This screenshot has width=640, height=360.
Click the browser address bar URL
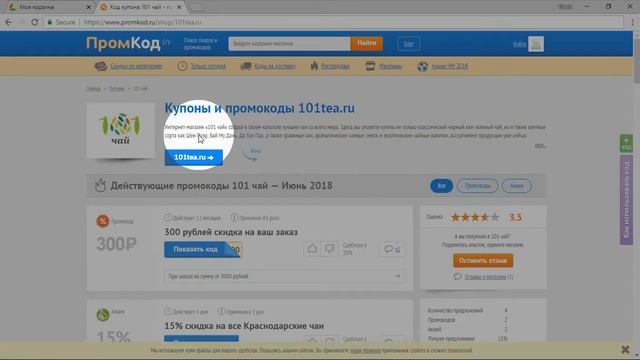click(x=142, y=22)
